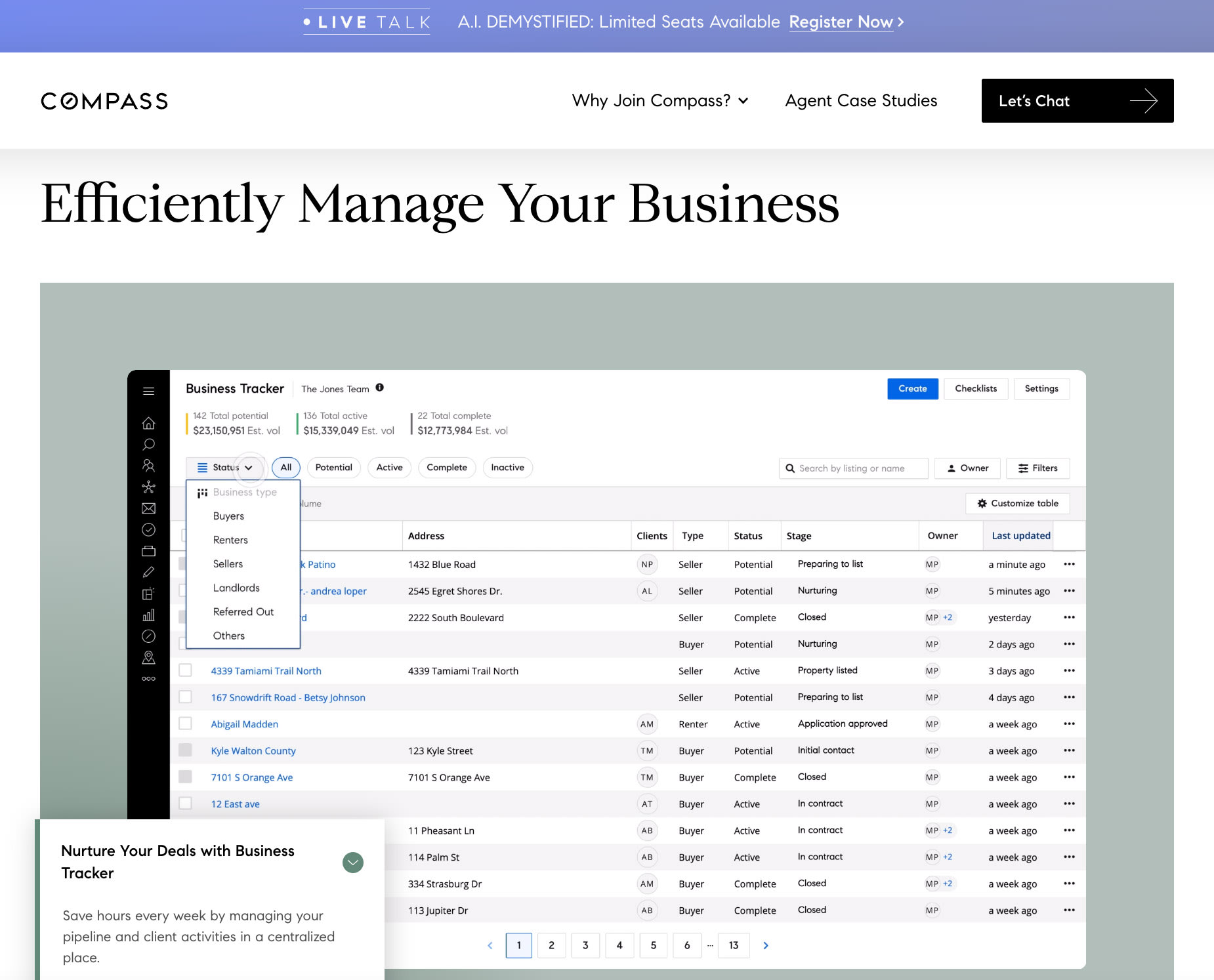Click the Search by listing or name field
This screenshot has height=980, width=1214.
pyautogui.click(x=854, y=468)
